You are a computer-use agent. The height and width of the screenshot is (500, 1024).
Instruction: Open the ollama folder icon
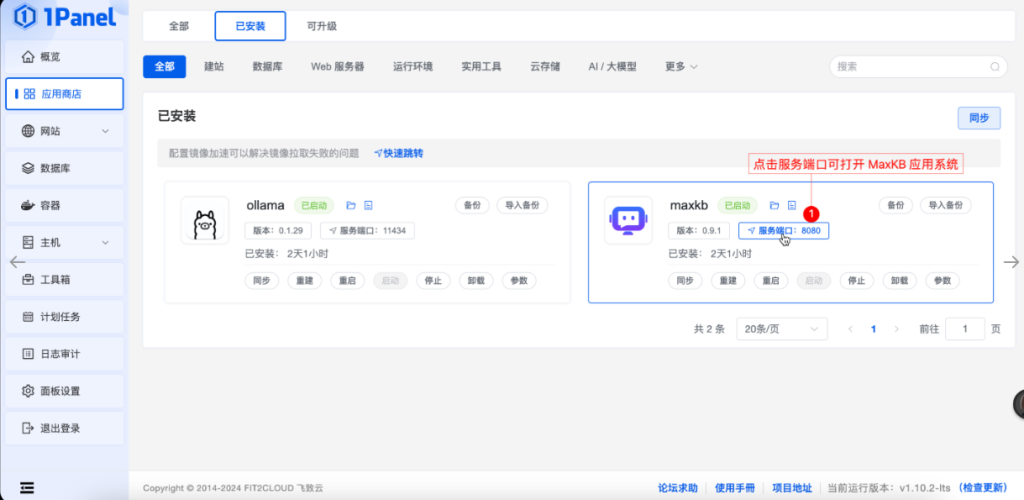[x=351, y=206]
